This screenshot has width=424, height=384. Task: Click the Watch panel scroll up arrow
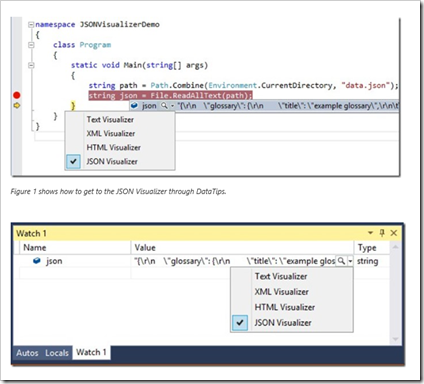[395, 247]
